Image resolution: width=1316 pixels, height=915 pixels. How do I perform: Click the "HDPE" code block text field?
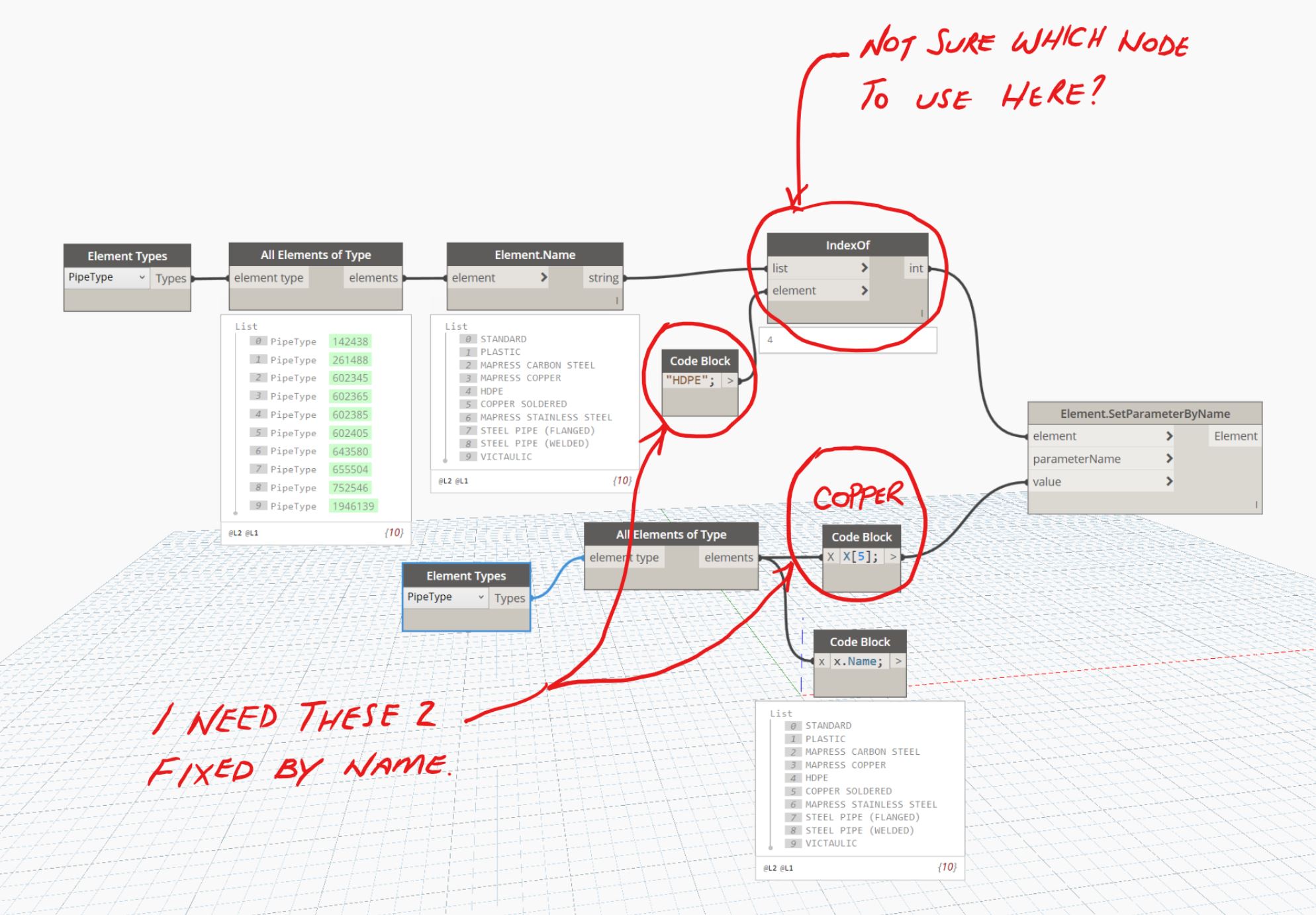692,380
